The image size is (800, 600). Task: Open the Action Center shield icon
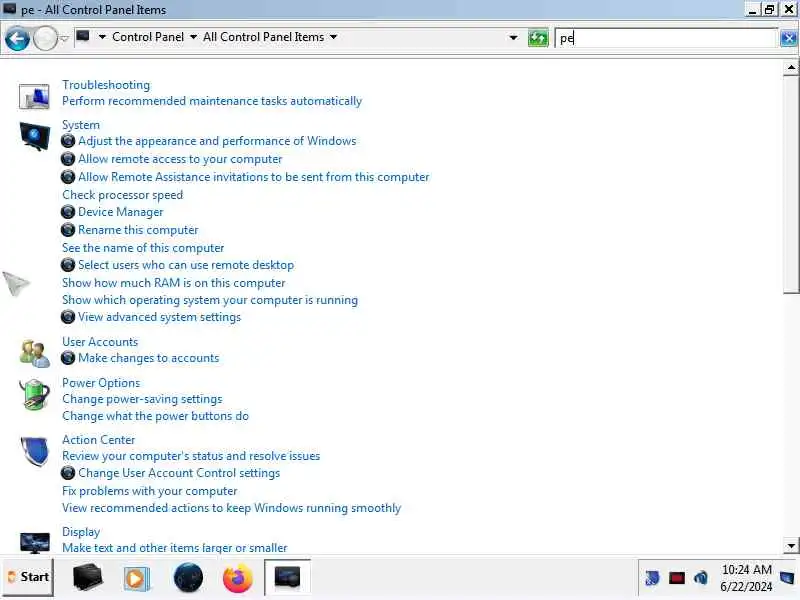[x=35, y=451]
